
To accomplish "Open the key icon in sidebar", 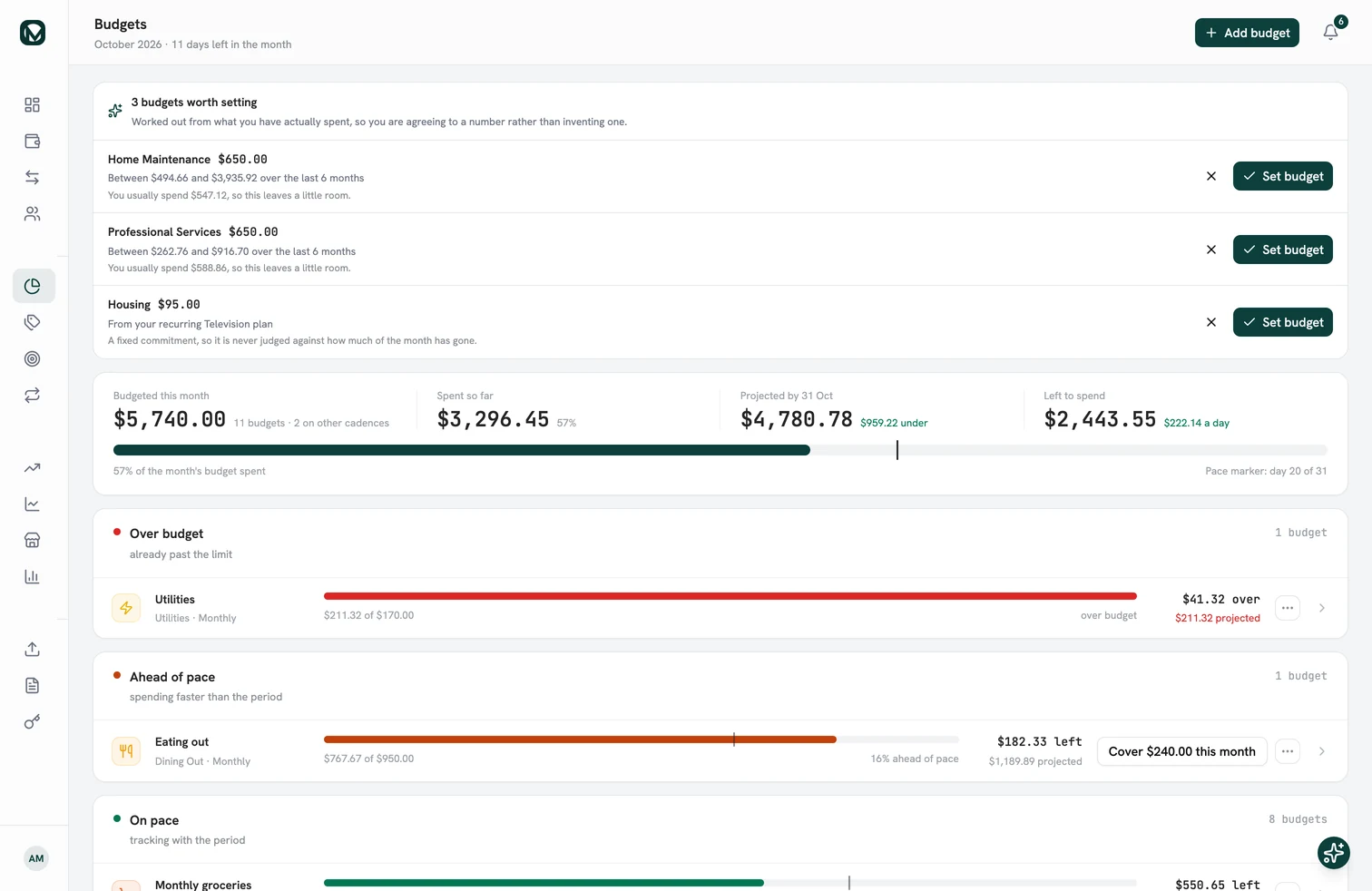I will (33, 722).
